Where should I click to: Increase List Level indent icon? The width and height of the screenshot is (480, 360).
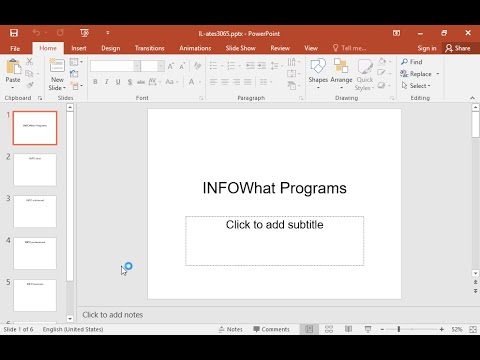262,66
